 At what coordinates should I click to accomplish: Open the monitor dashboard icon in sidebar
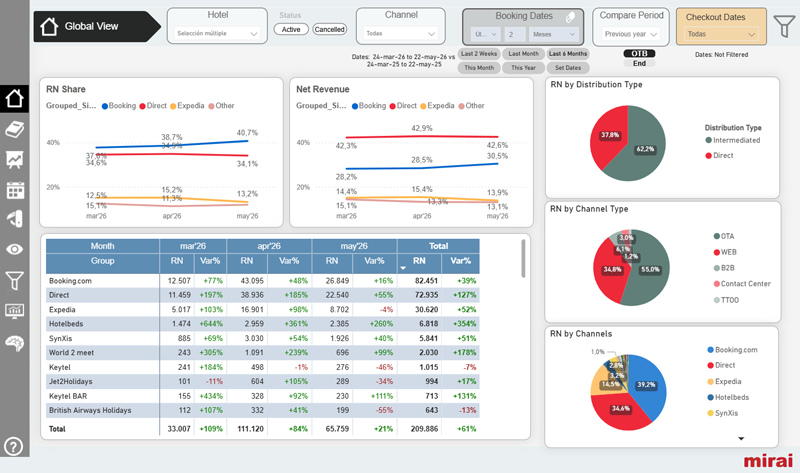(x=14, y=310)
